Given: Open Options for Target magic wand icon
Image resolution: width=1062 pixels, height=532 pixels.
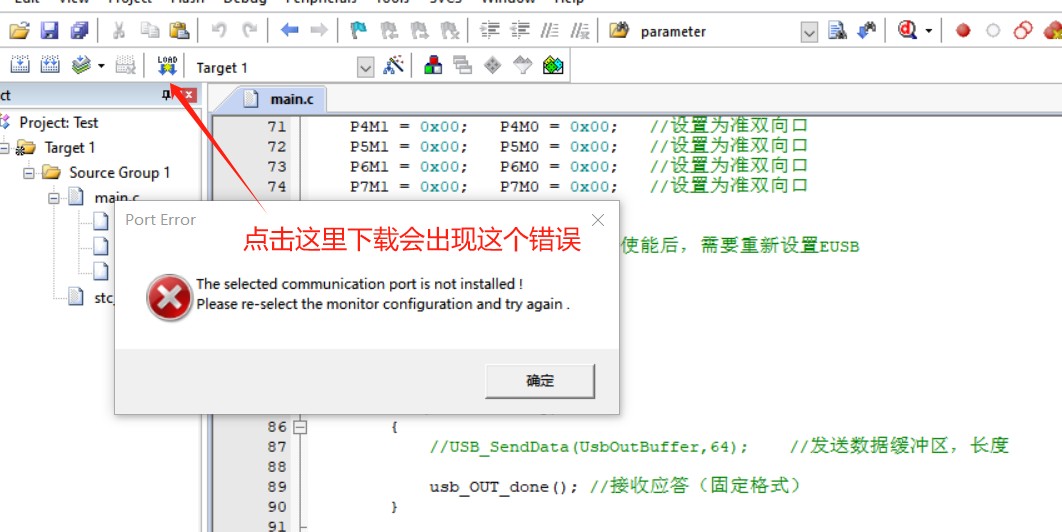Looking at the screenshot, I should [394, 66].
